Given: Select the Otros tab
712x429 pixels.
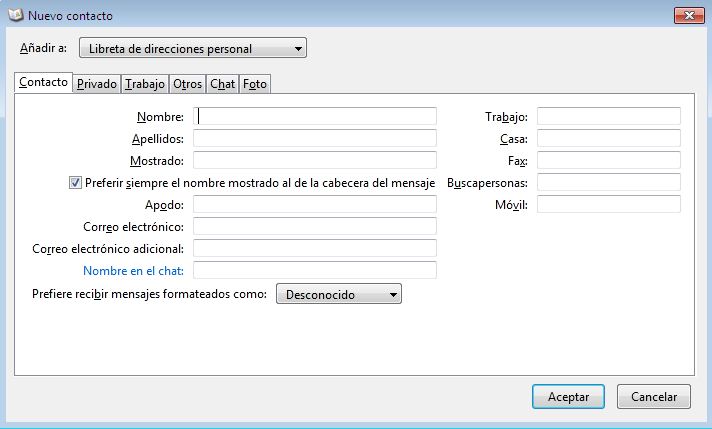Looking at the screenshot, I should tap(187, 84).
